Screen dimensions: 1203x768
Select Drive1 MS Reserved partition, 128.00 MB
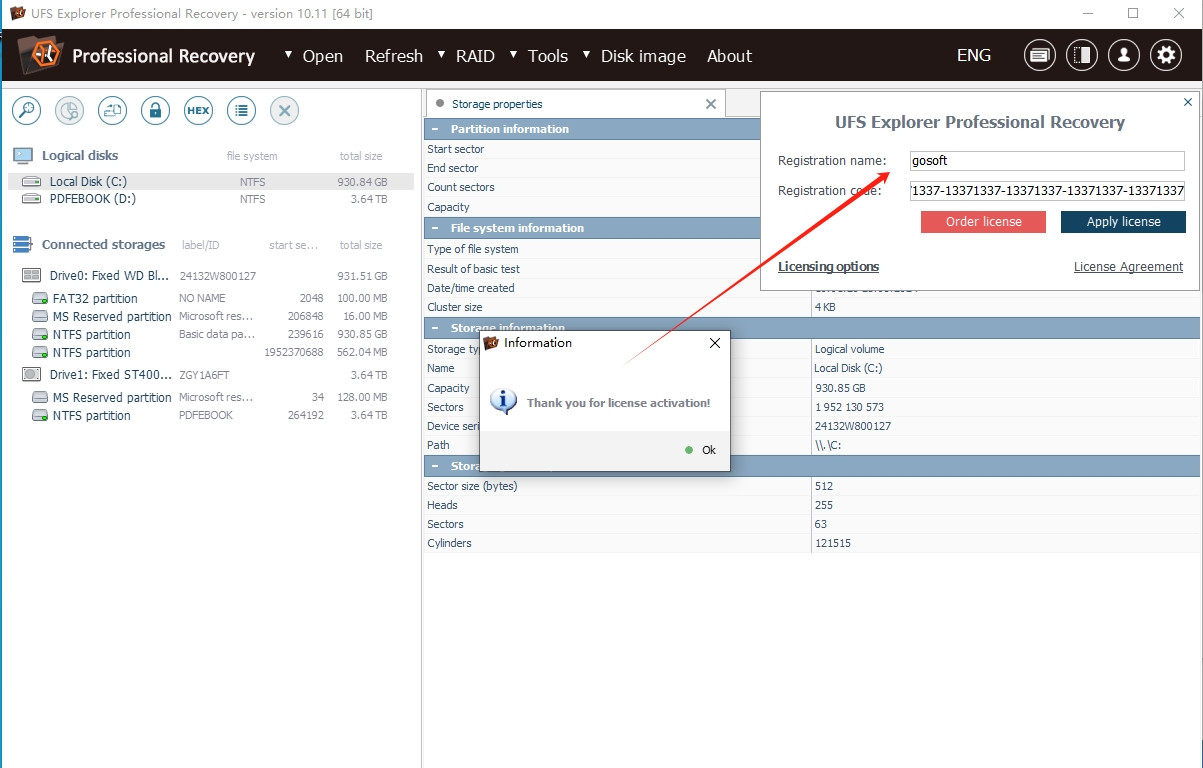pyautogui.click(x=211, y=398)
